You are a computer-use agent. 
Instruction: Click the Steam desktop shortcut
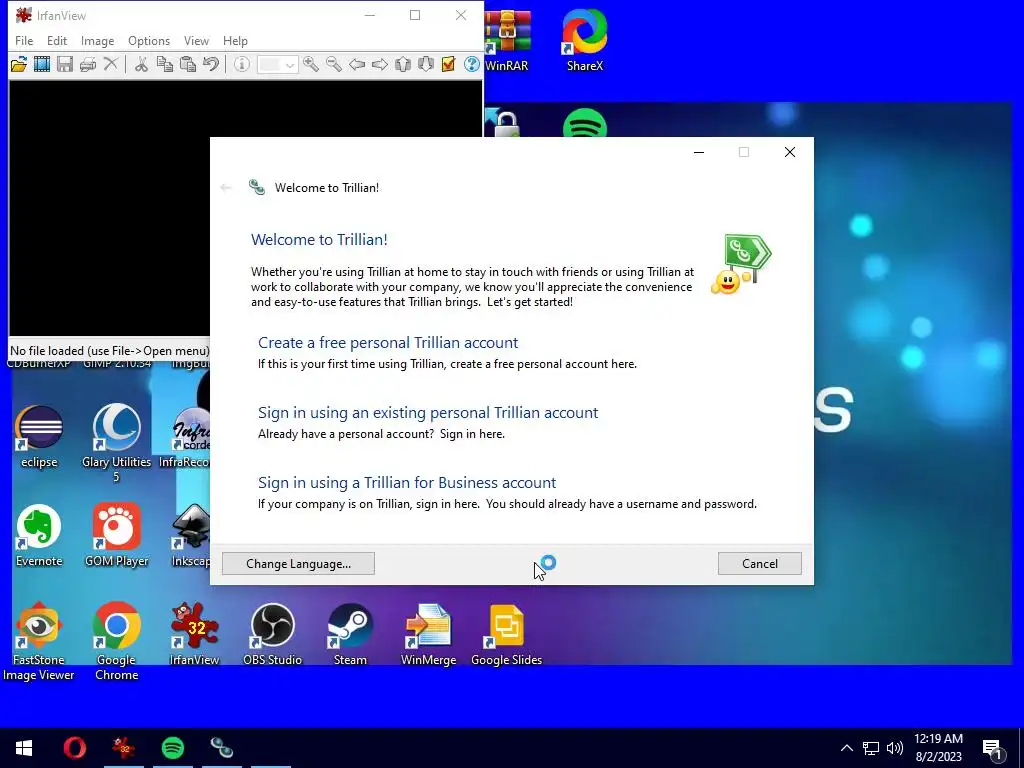tap(350, 633)
